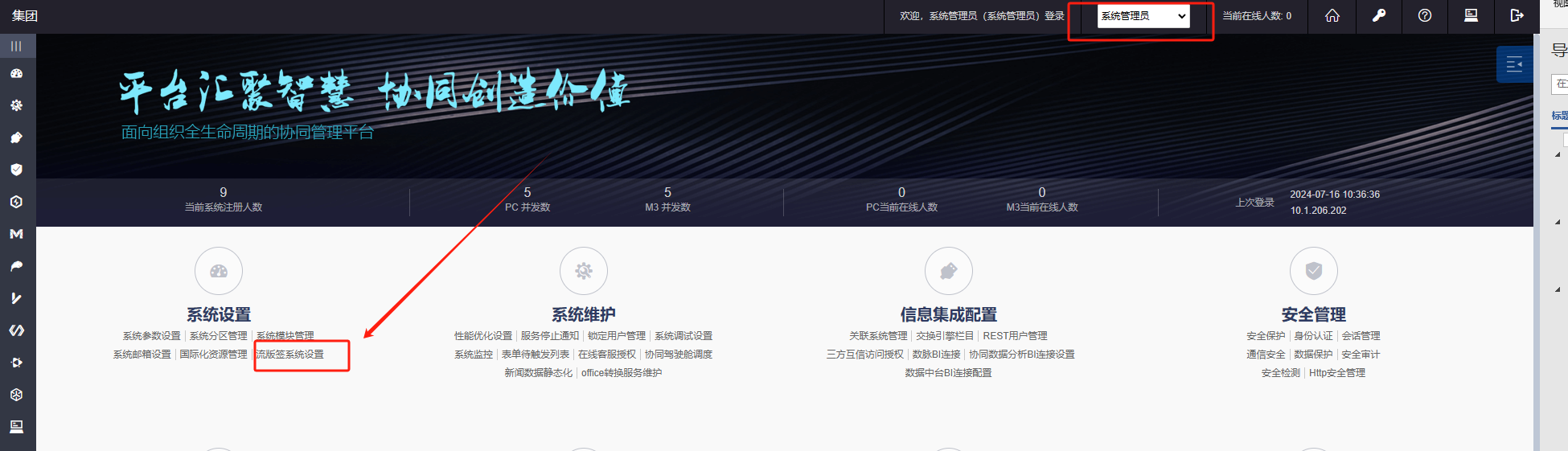1568x451 pixels.
Task: Open the dashboard gauge icon in sidebar
Action: (16, 73)
